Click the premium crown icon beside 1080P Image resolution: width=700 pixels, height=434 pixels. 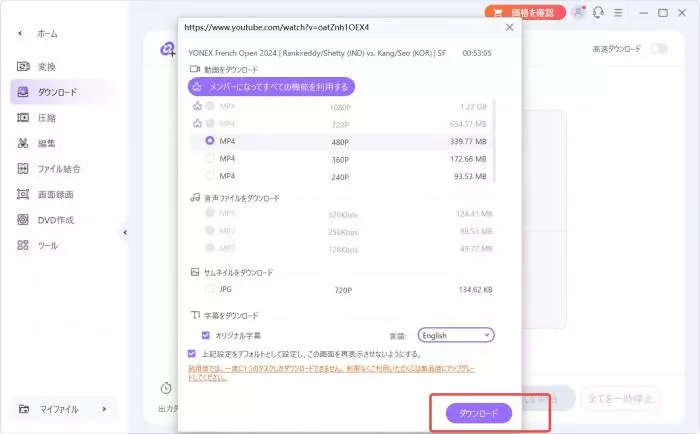(197, 106)
